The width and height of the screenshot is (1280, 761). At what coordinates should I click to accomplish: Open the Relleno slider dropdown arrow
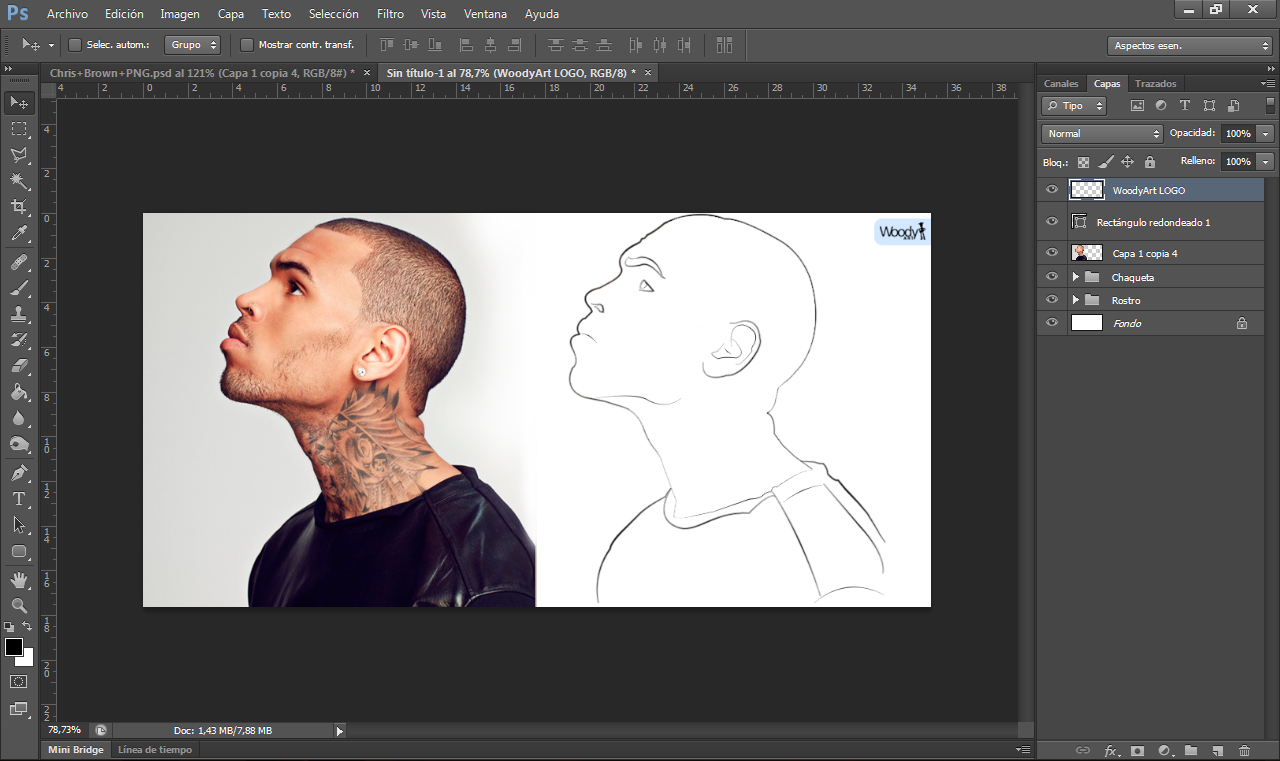pyautogui.click(x=1266, y=161)
